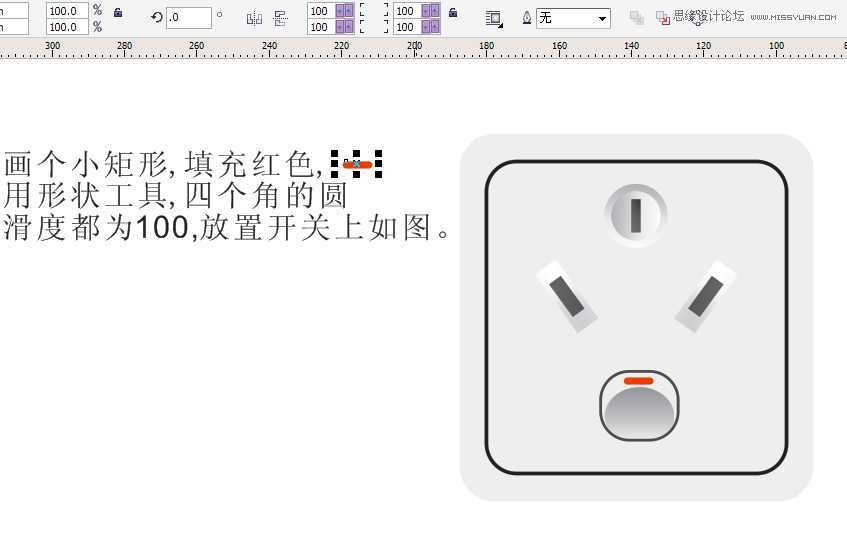
Task: Click the rotation angle input field
Action: (x=189, y=18)
